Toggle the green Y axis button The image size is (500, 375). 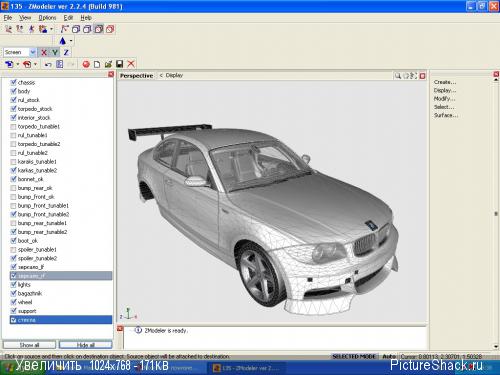point(55,52)
